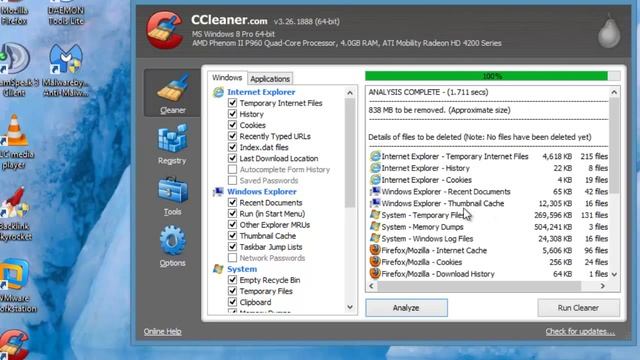Uncheck Index.dat files checkbox

click(x=232, y=147)
